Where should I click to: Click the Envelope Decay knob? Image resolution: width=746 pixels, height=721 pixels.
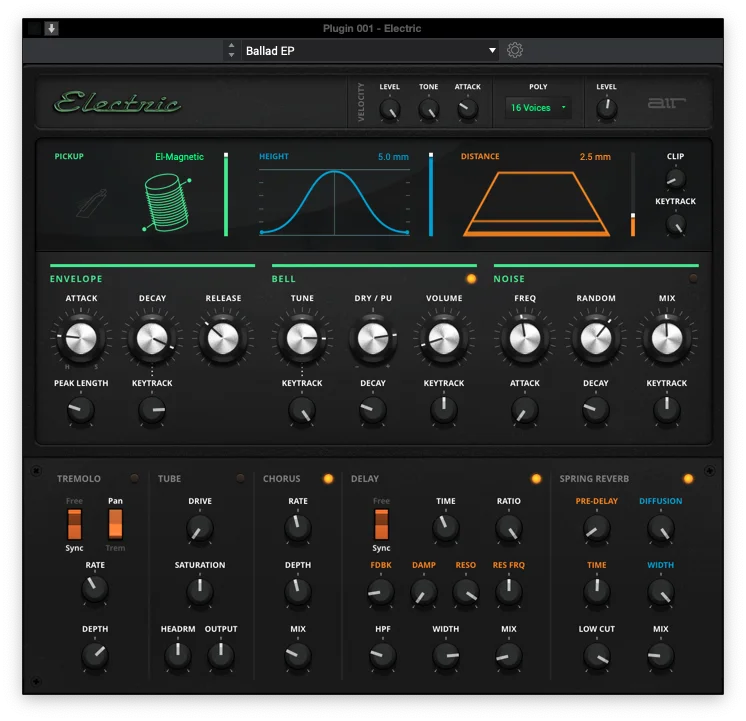[x=152, y=338]
